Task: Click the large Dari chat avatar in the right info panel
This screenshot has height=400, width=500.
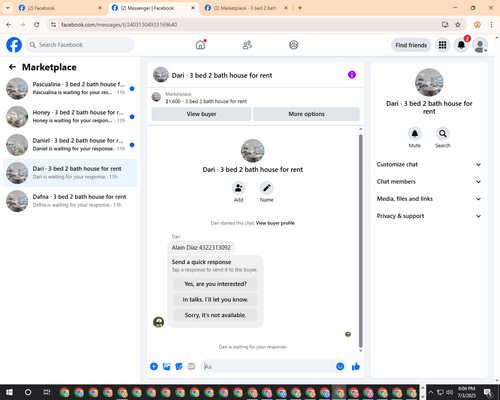Action: click(429, 82)
